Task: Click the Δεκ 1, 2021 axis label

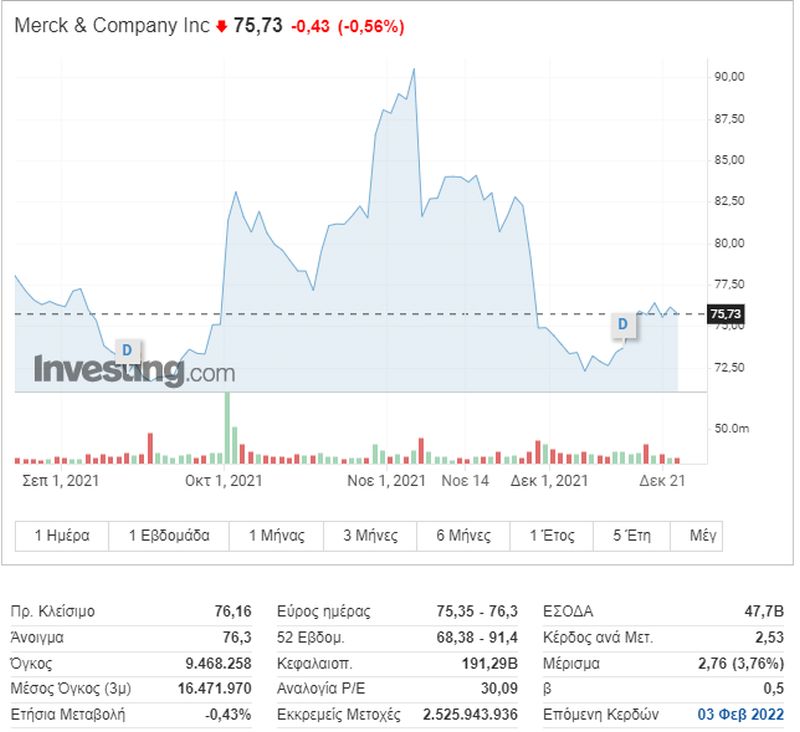Action: (549, 481)
